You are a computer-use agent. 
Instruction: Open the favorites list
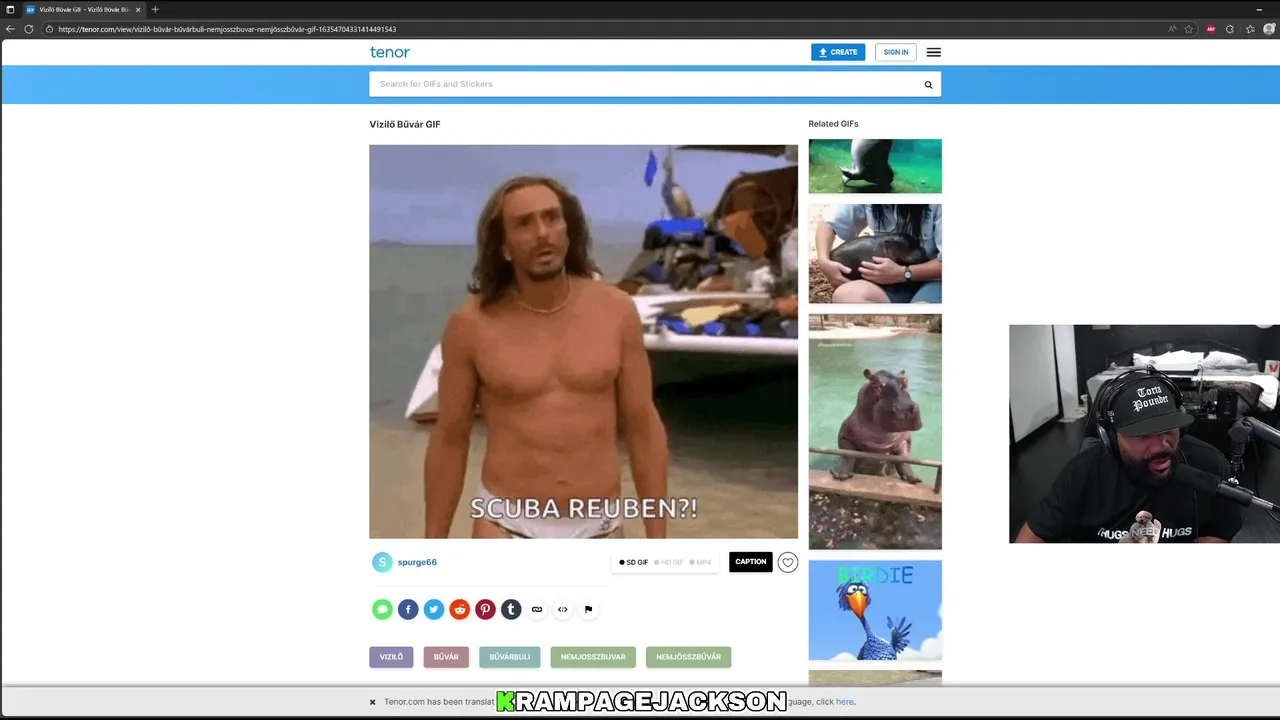(1250, 29)
